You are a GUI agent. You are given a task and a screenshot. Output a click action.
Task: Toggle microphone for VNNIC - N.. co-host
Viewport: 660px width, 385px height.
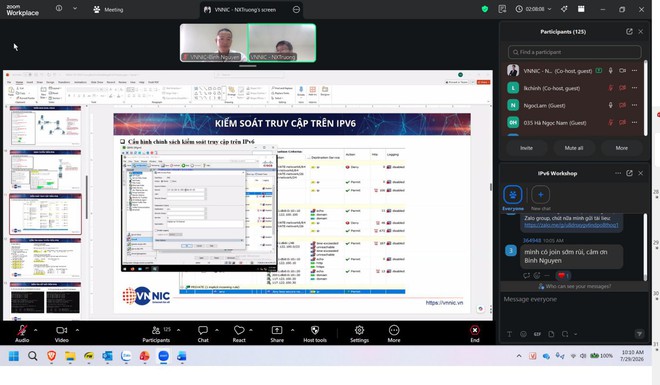pos(610,71)
